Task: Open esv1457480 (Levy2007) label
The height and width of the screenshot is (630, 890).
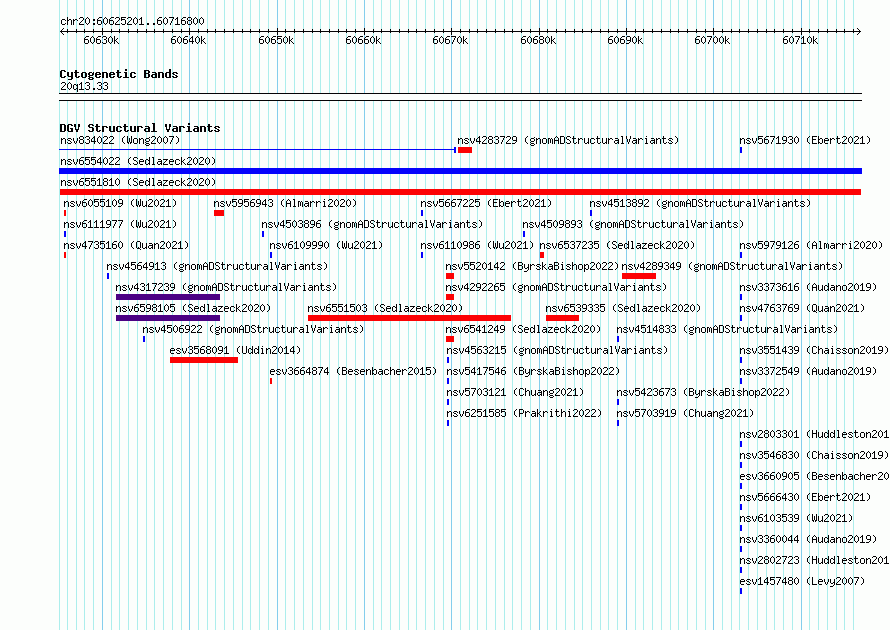Action: (802, 581)
